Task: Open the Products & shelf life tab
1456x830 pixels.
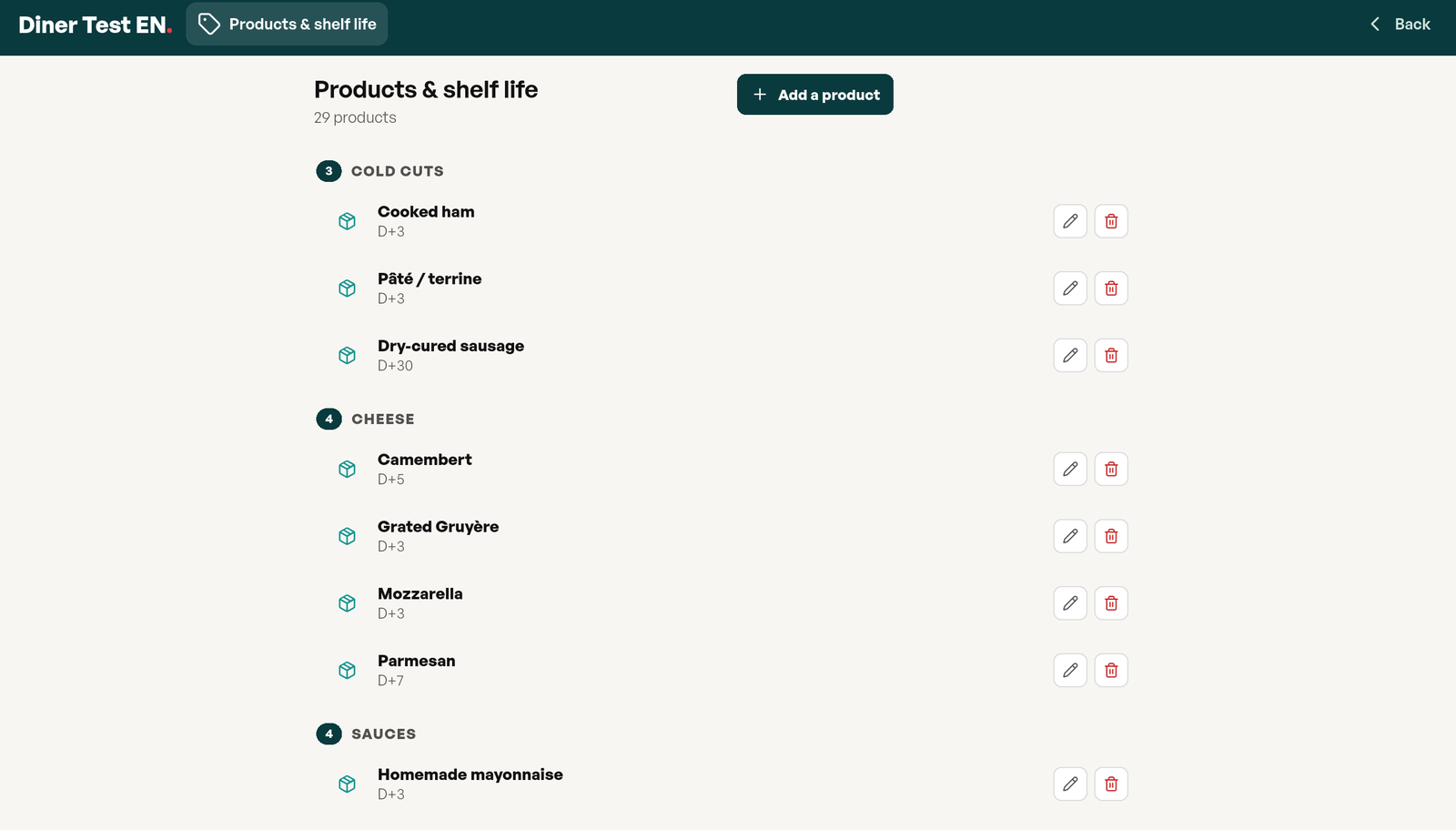Action: pos(287,24)
